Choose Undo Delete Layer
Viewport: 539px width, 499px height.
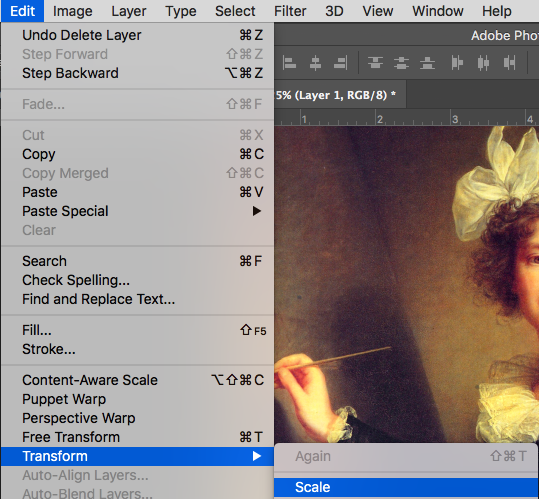tap(138, 35)
